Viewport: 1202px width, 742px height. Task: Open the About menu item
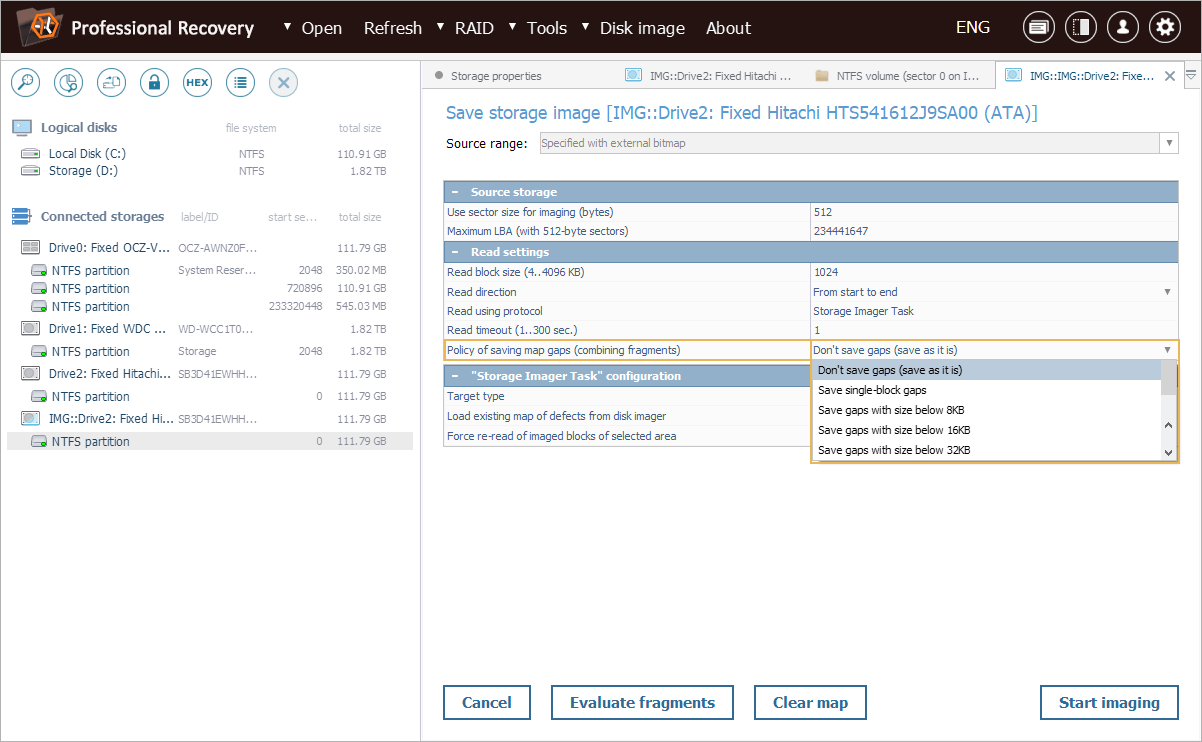click(x=728, y=28)
